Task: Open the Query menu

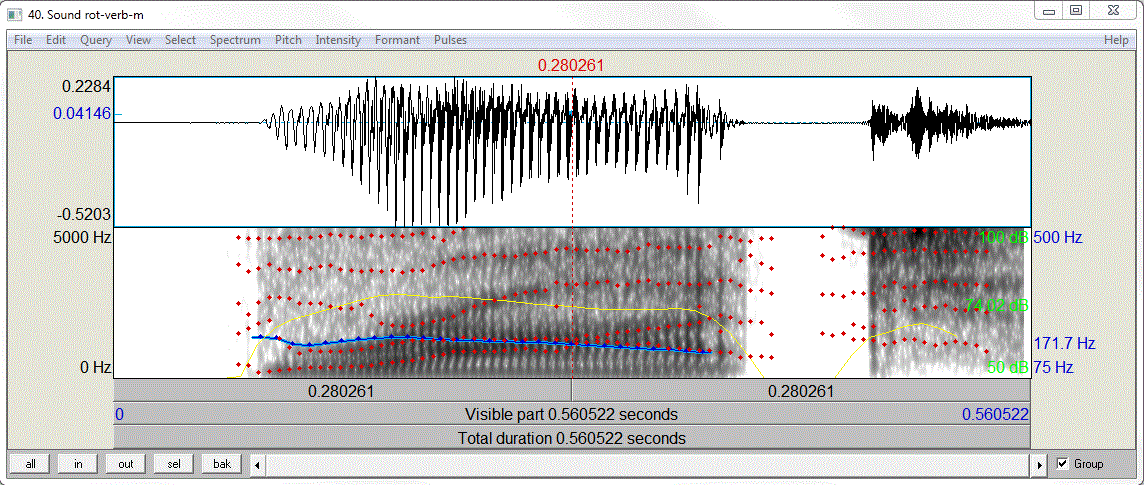Action: (96, 40)
